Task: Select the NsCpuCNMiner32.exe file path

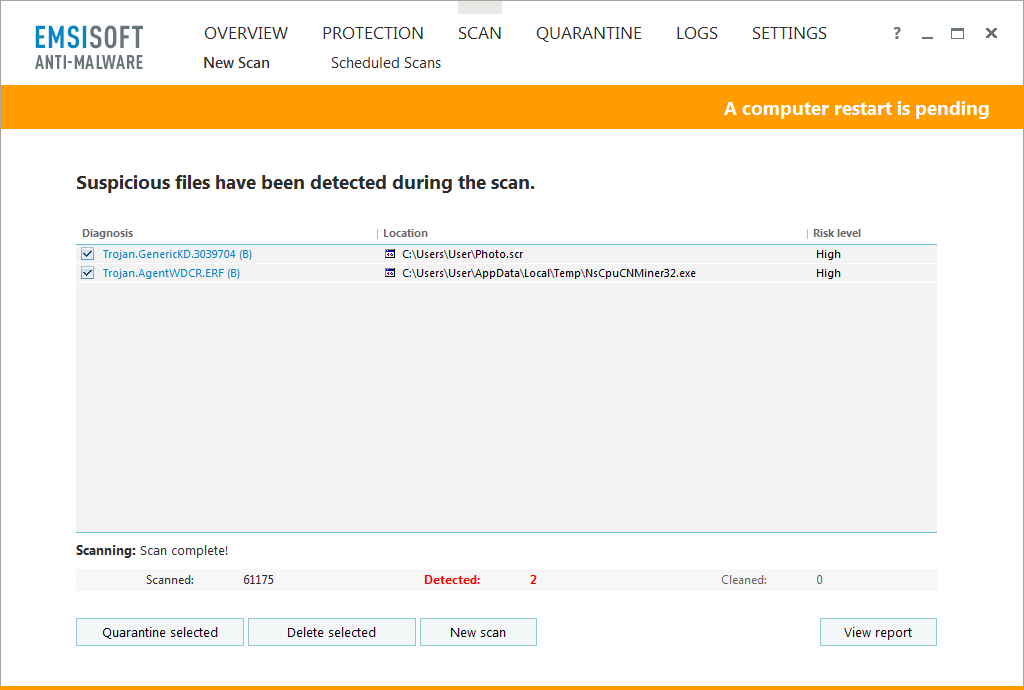Action: (x=549, y=273)
